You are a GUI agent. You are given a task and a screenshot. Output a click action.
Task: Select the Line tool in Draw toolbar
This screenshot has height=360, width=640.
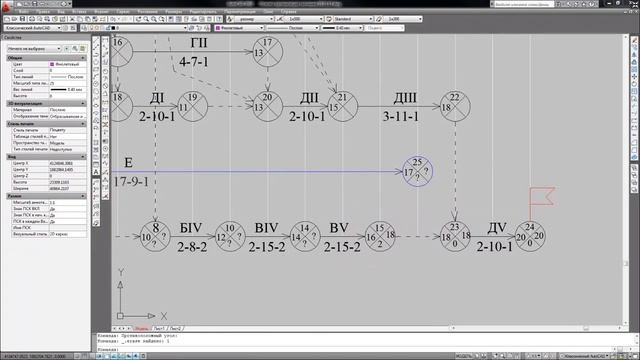(96, 41)
